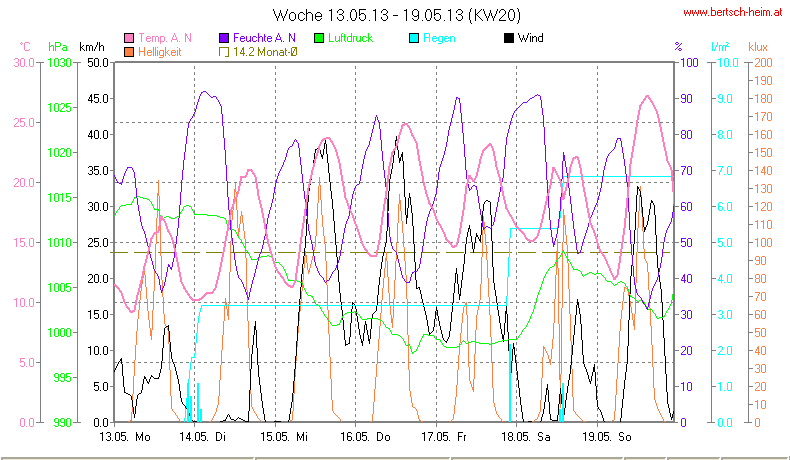
Task: Click the black Wind legend swatch
Action: [x=509, y=38]
